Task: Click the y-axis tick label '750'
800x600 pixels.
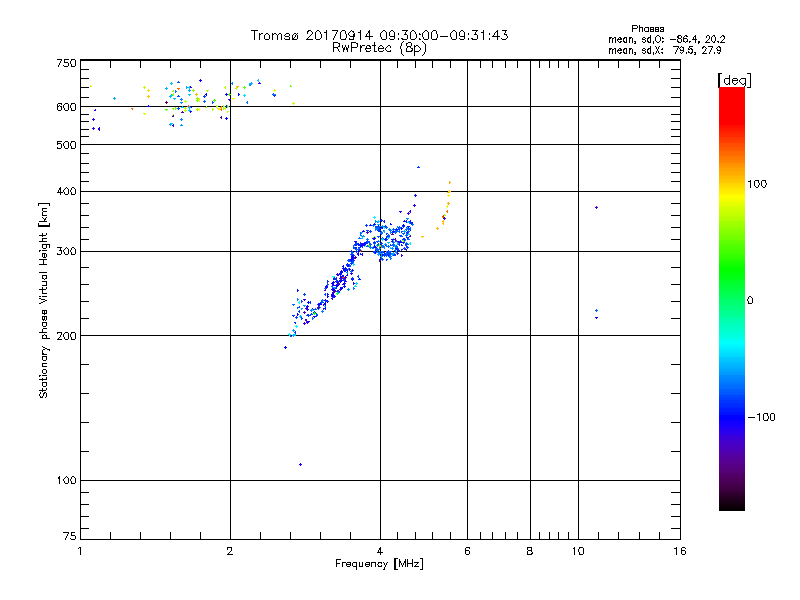Action: (x=66, y=63)
